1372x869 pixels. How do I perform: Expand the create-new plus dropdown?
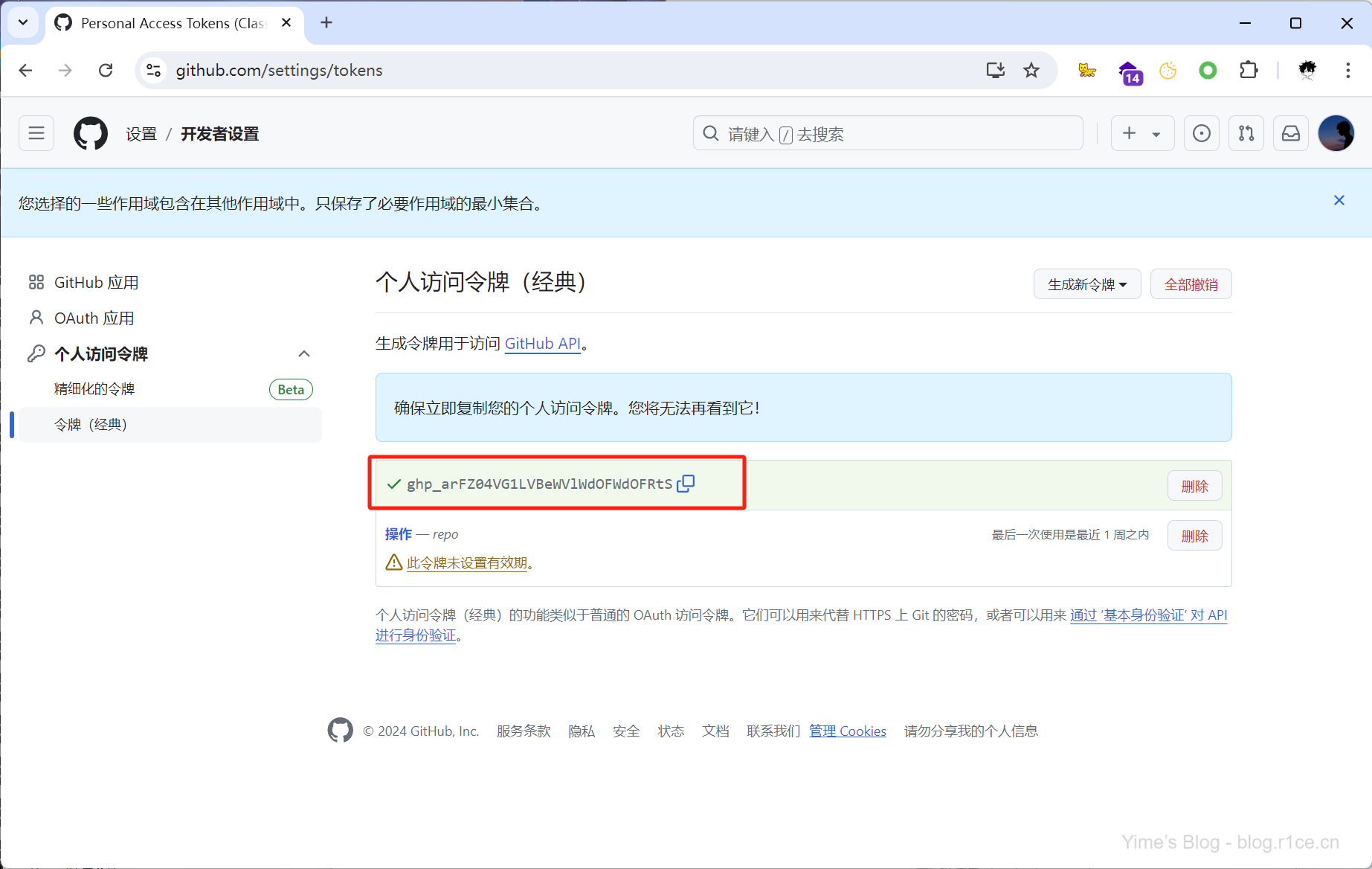point(1141,133)
